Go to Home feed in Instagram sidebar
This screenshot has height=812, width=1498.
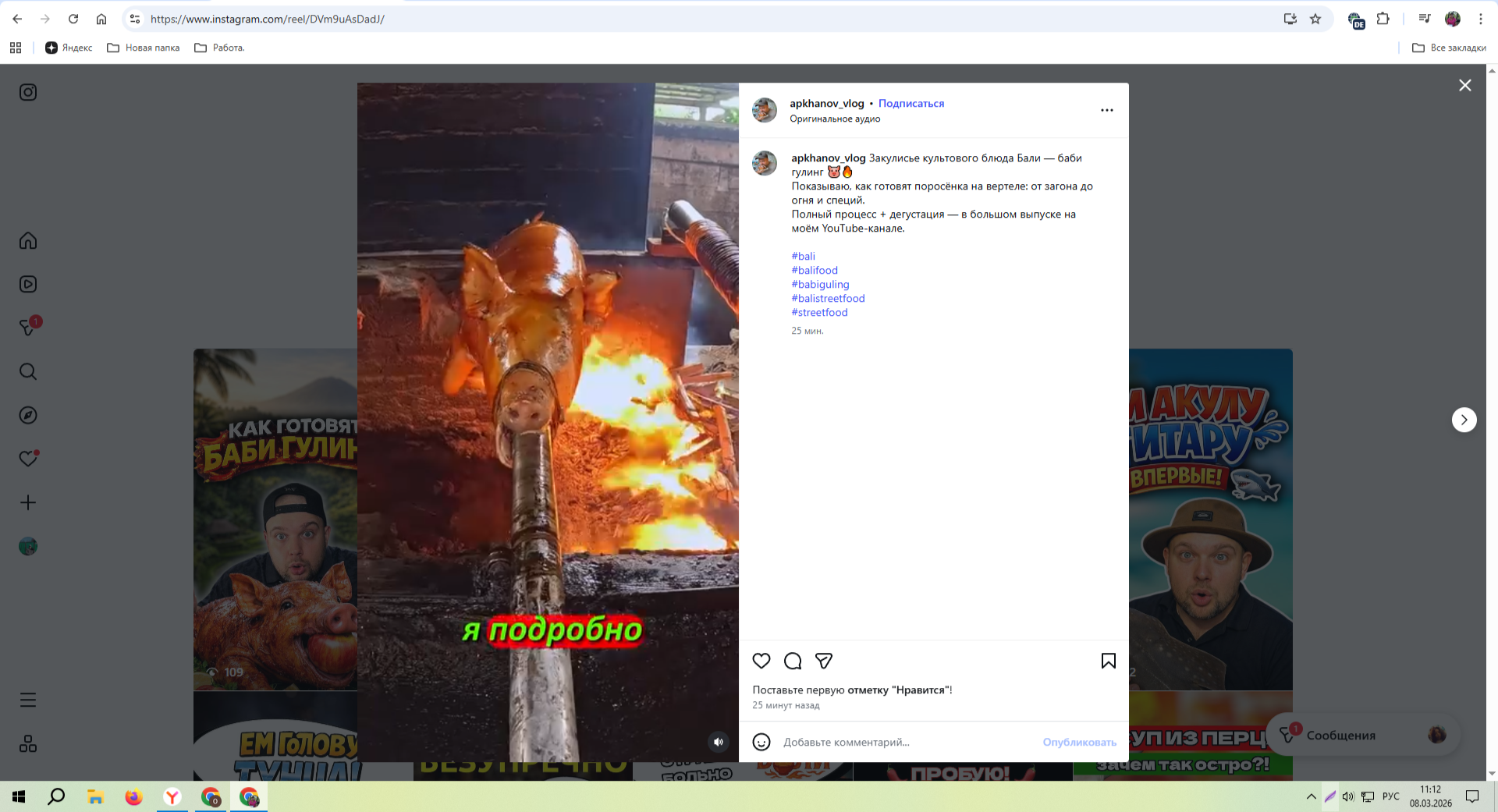point(28,240)
